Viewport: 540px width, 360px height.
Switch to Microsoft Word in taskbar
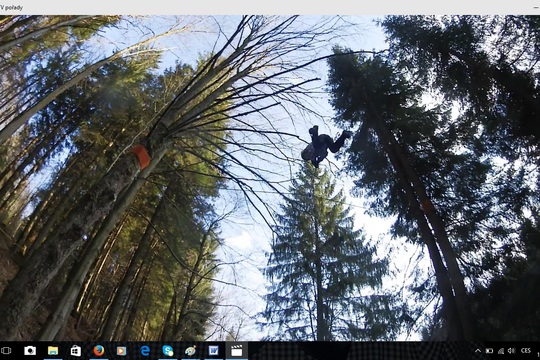(214, 351)
